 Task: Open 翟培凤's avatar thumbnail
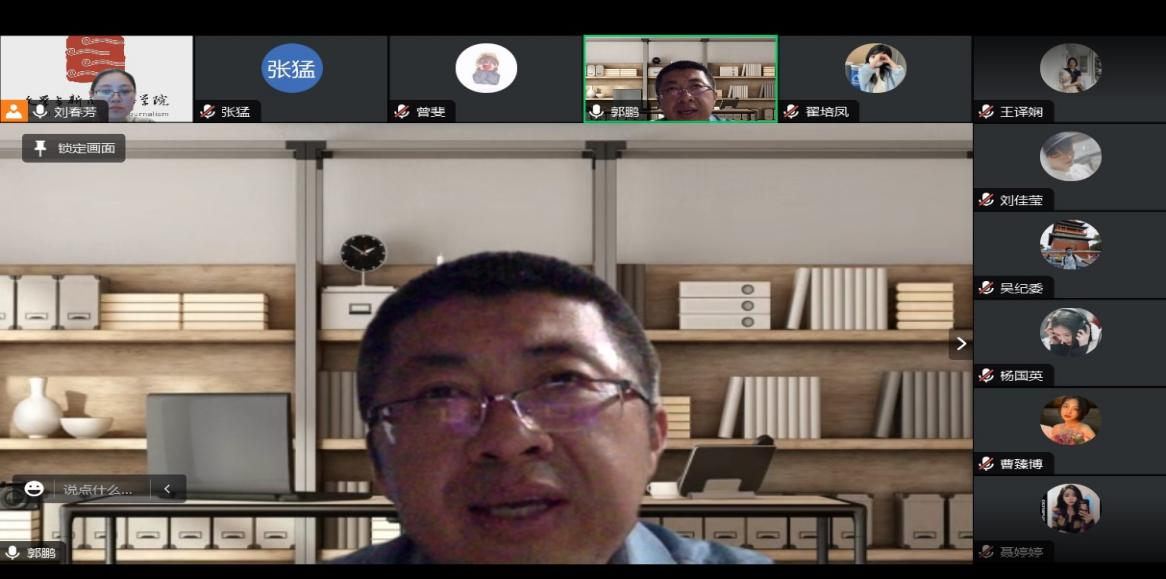875,68
